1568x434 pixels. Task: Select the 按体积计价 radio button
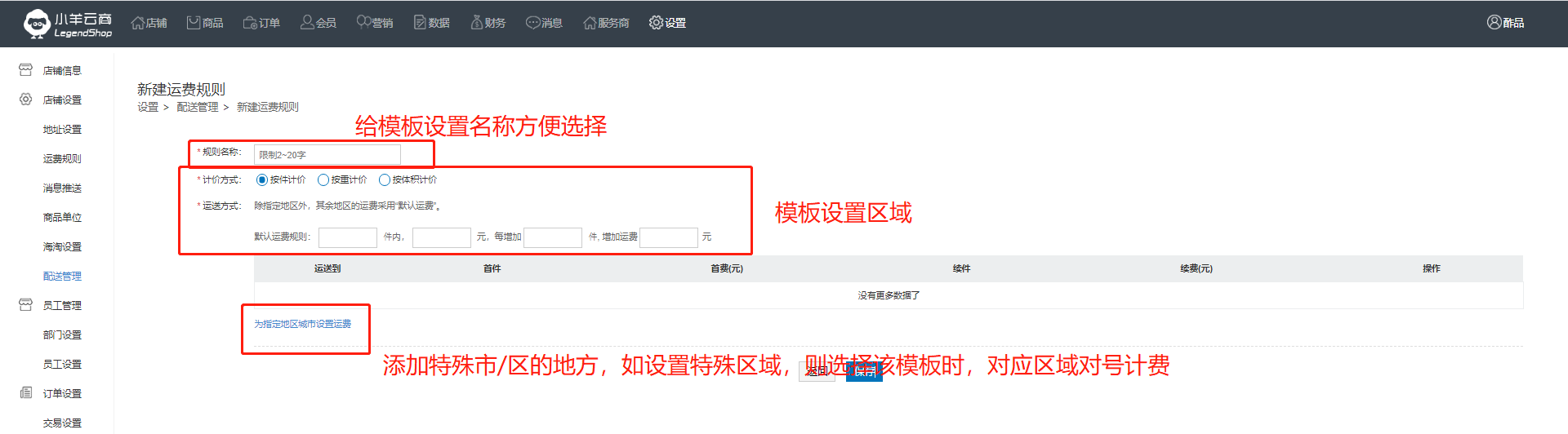[x=385, y=179]
